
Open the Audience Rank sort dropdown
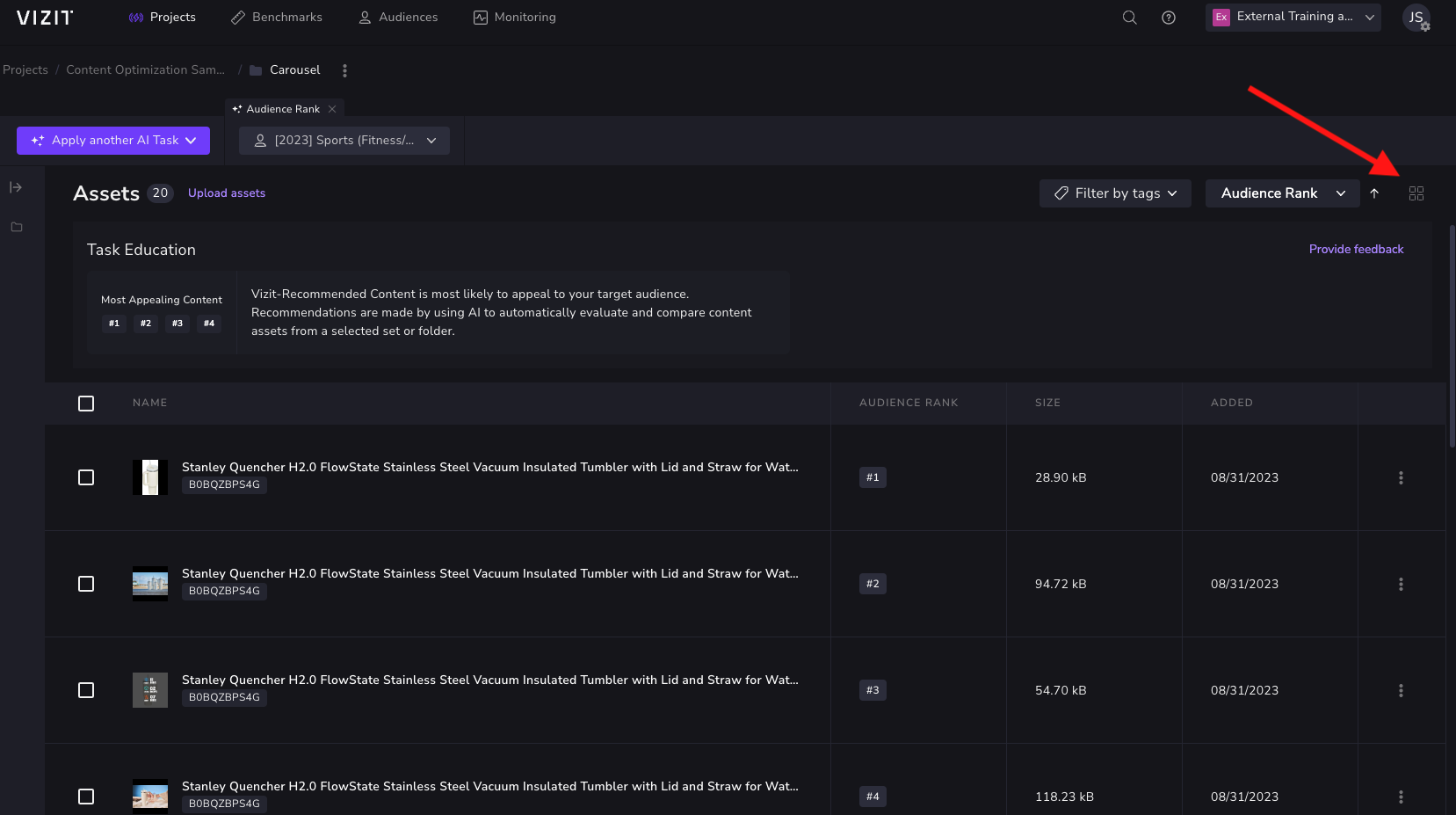pyautogui.click(x=1283, y=193)
